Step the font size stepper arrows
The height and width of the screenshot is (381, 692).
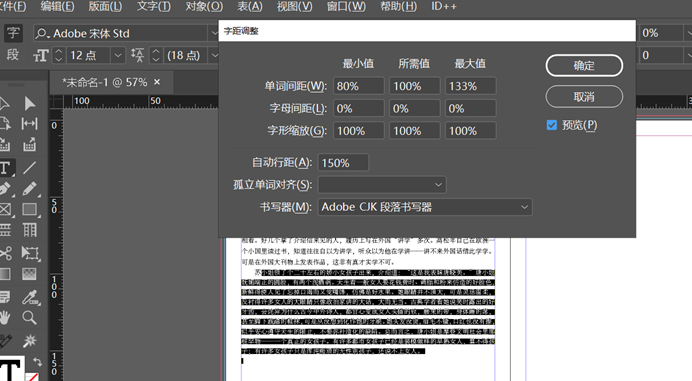click(x=59, y=56)
